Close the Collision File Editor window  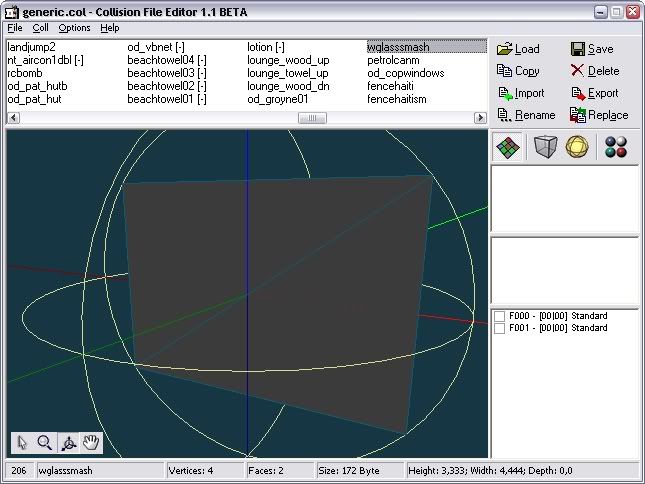tap(633, 12)
